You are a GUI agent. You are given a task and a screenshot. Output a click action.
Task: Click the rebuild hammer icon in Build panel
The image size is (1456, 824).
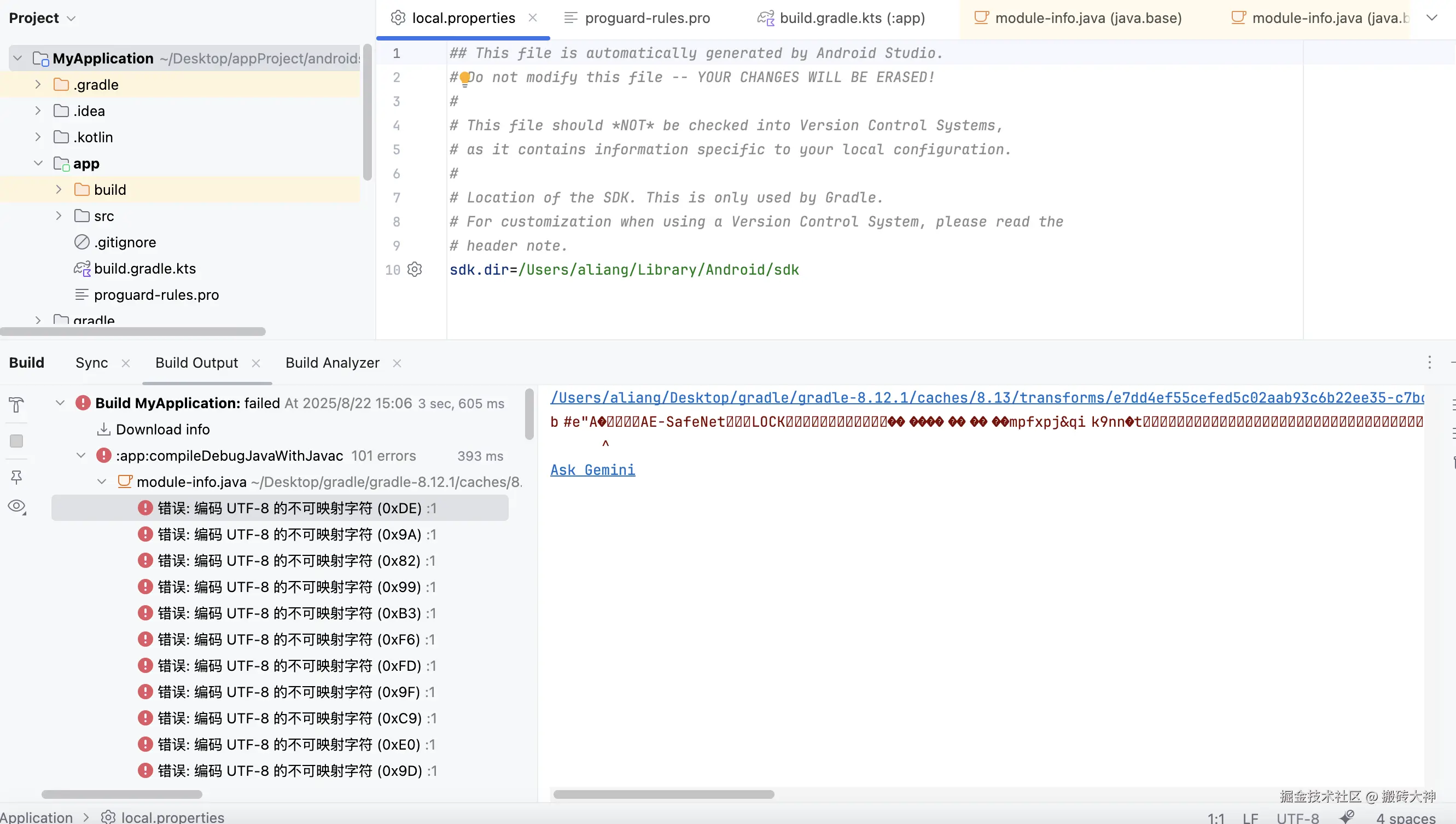16,405
